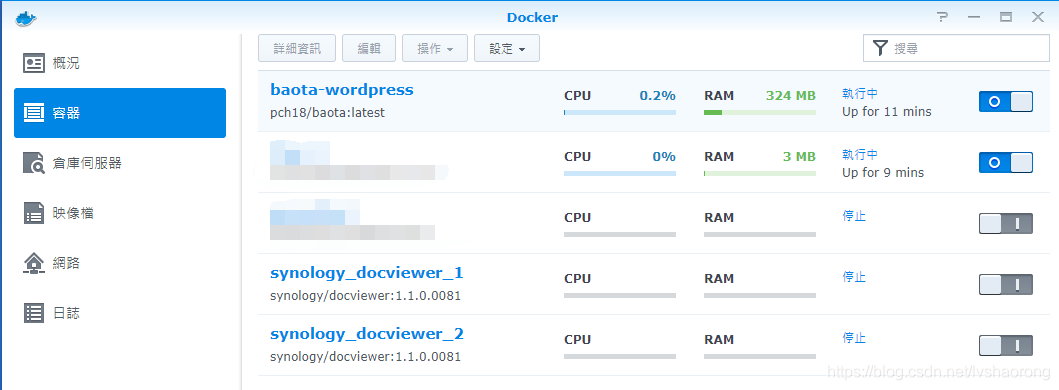Image resolution: width=1059 pixels, height=390 pixels.
Task: Maximize the Docker window
Action: (x=1006, y=18)
